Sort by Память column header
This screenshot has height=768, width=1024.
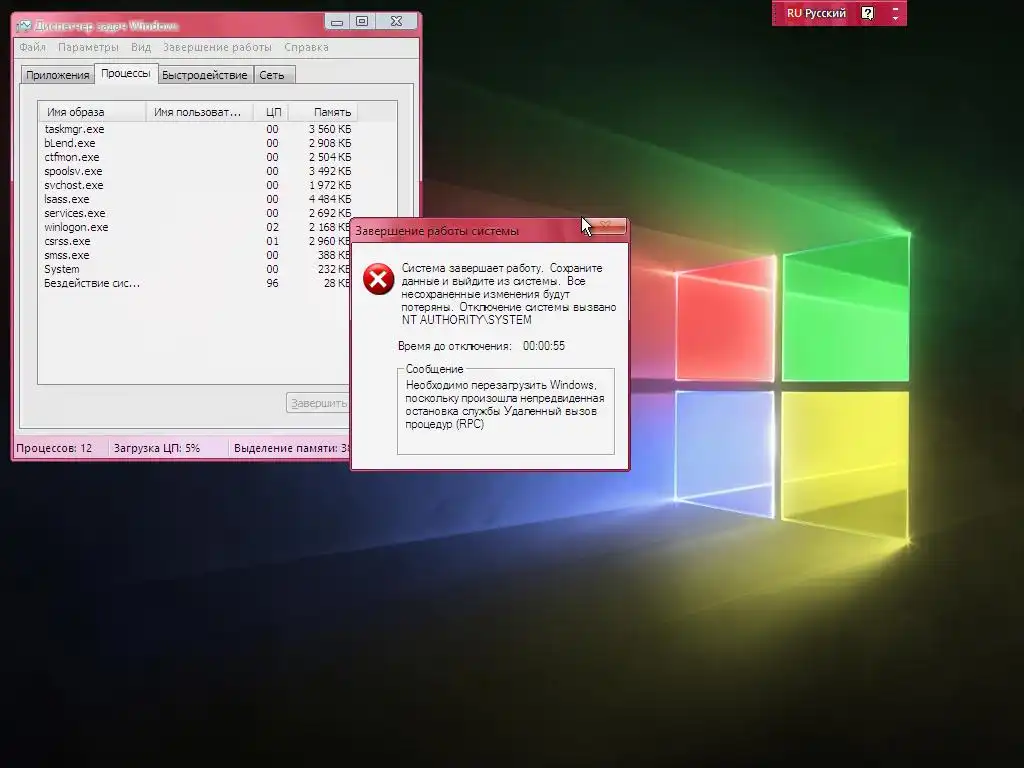pos(323,112)
